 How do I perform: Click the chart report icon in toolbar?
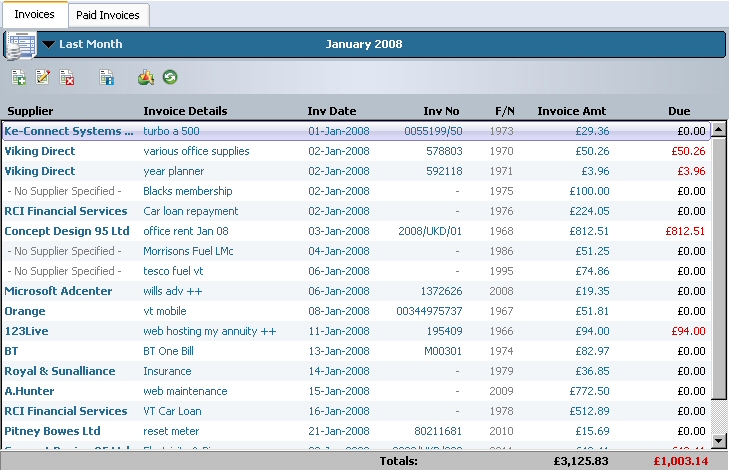pyautogui.click(x=147, y=77)
